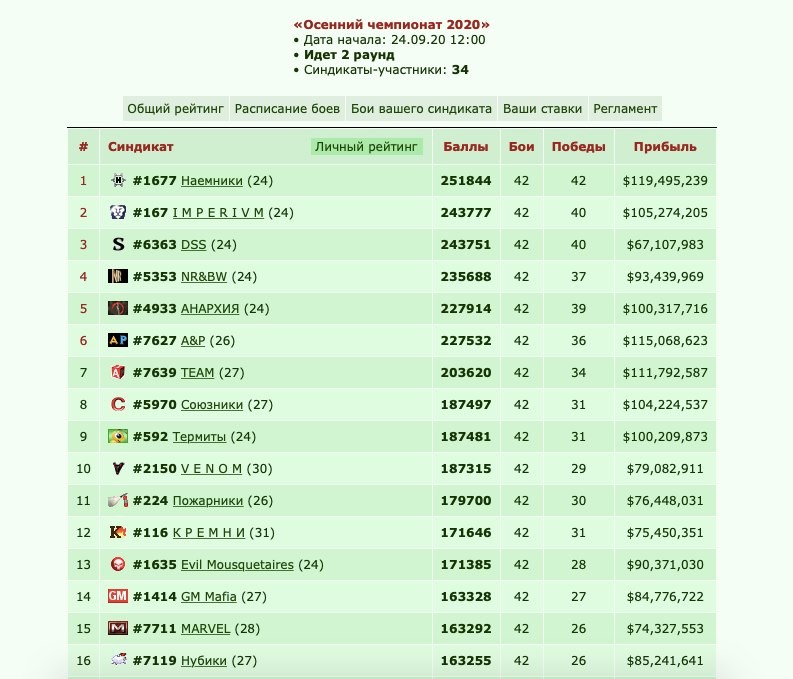Click the Термиты eye emblem icon
Viewport: 793px width, 679px height.
[x=118, y=436]
